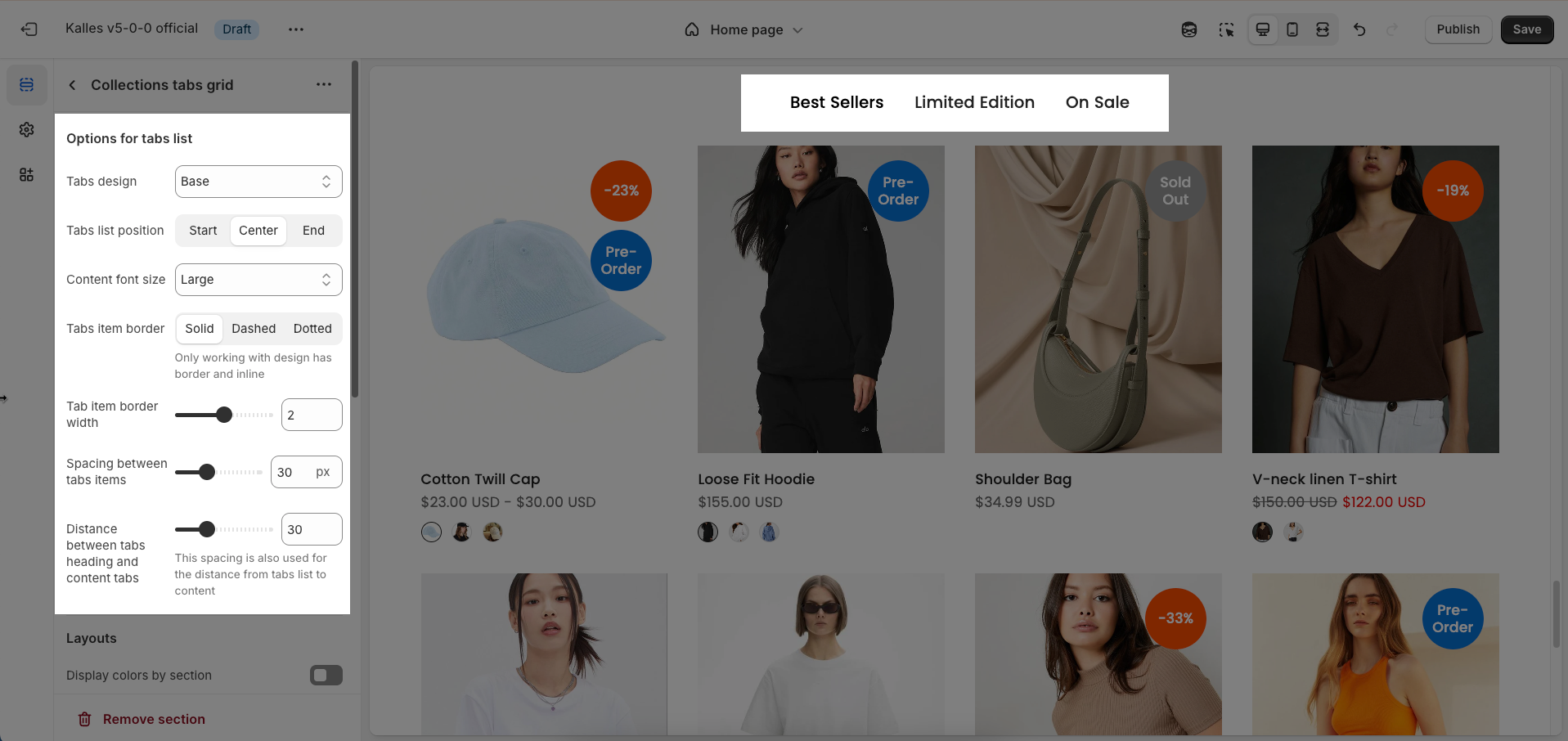The image size is (1568, 741).
Task: Click the V-neck linen T-shirt product image
Action: pos(1376,299)
